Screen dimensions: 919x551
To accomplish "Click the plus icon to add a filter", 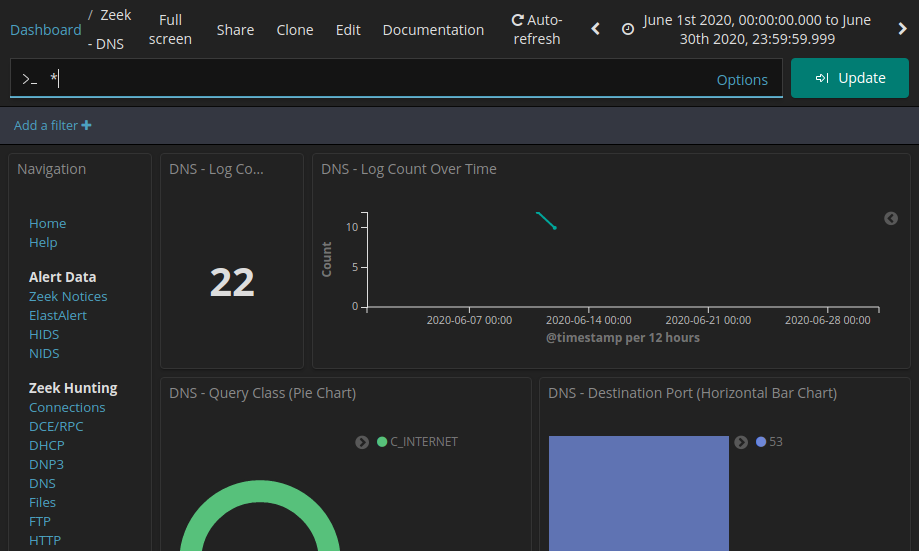I will [86, 125].
